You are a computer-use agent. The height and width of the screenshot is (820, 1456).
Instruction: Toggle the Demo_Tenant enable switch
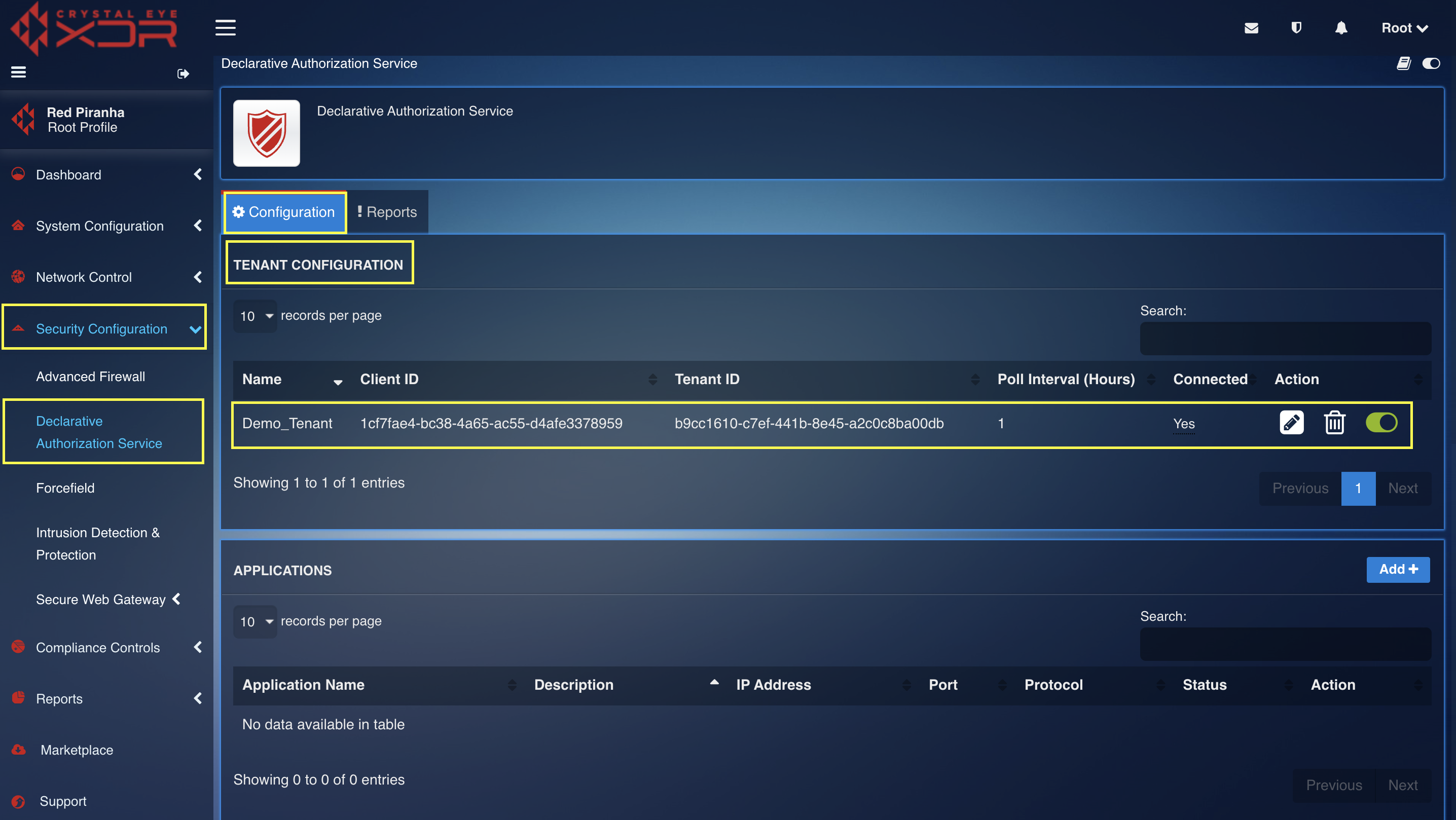[1381, 422]
